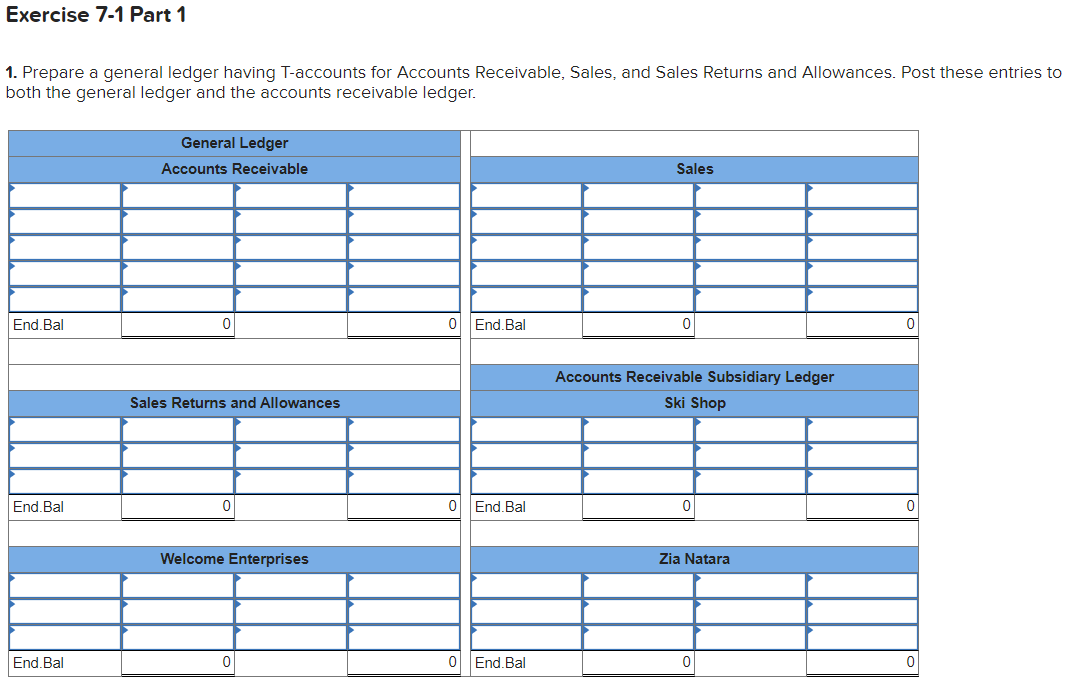Screen dimensions: 1074x683
Task: Open second-row debit label dropdown in Accounts Receivable
Action: pyautogui.click(x=65, y=222)
